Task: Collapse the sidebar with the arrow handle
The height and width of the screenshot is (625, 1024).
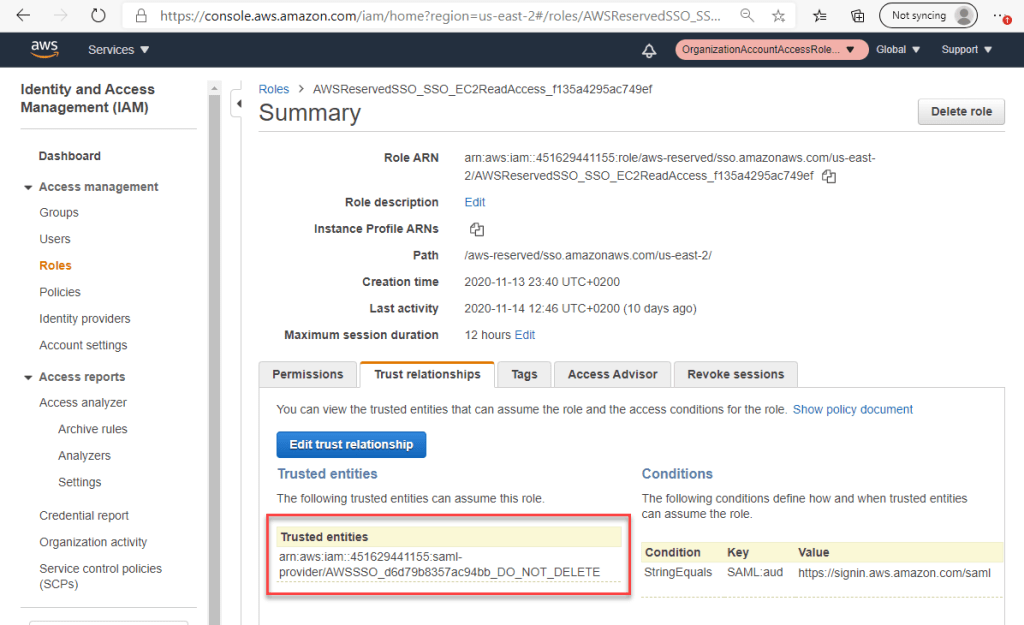Action: click(x=238, y=103)
